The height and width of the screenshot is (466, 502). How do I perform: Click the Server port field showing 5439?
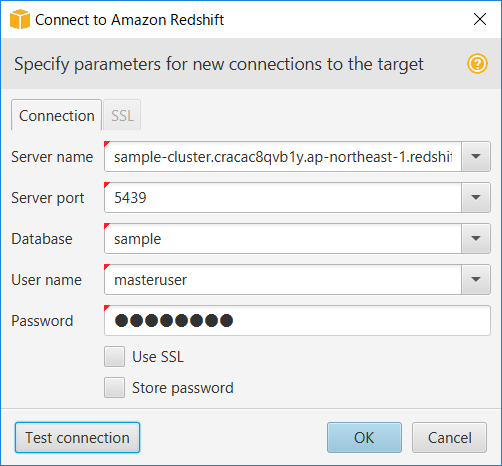pos(283,197)
